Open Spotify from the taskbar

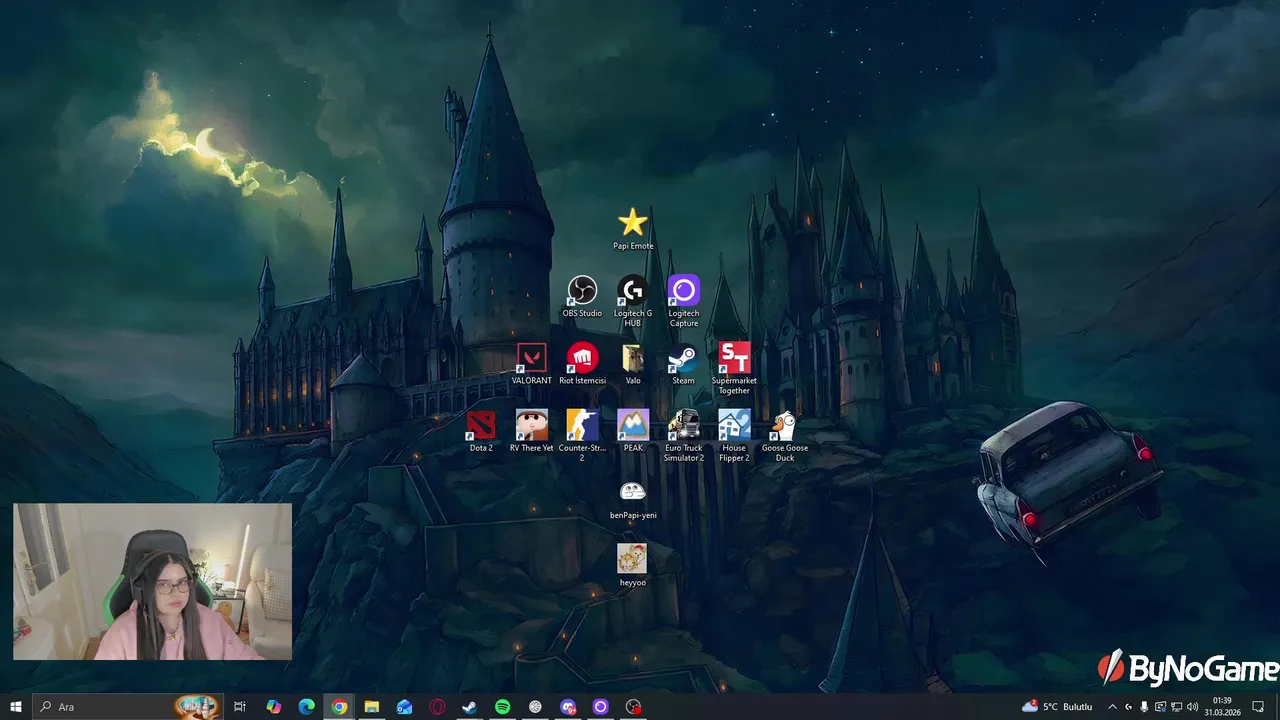coord(503,707)
